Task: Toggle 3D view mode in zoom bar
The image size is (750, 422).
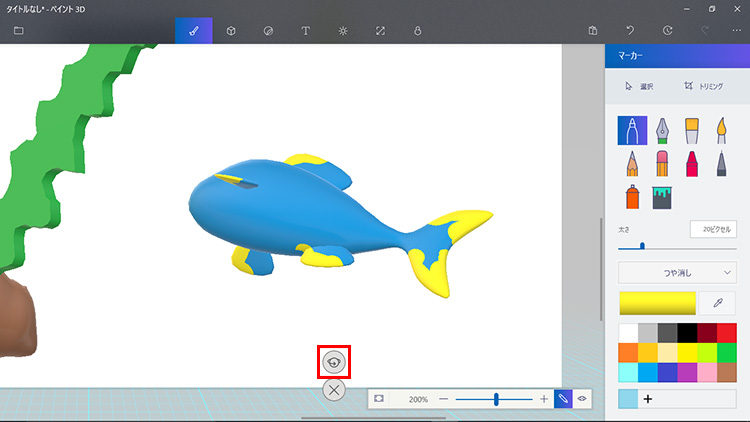Action: 582,398
